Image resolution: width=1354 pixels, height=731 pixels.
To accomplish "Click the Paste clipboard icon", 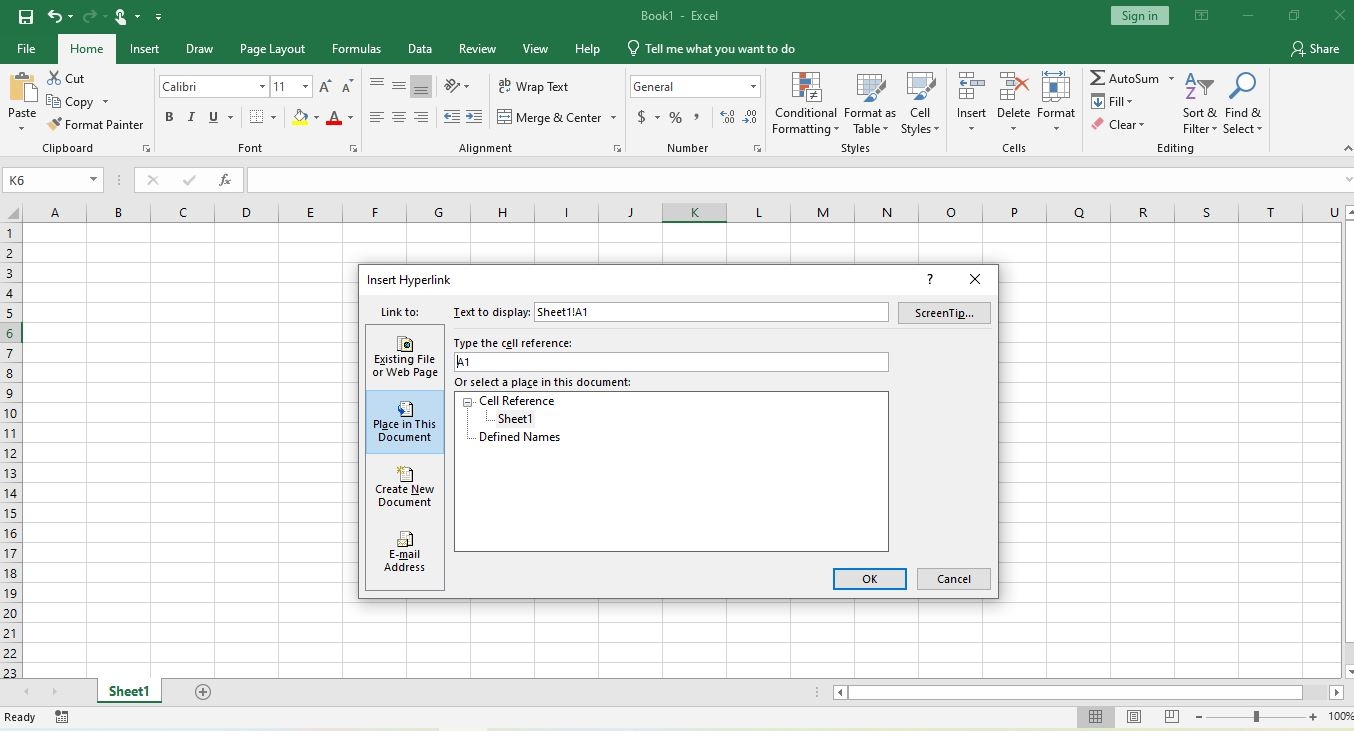I will [x=22, y=88].
